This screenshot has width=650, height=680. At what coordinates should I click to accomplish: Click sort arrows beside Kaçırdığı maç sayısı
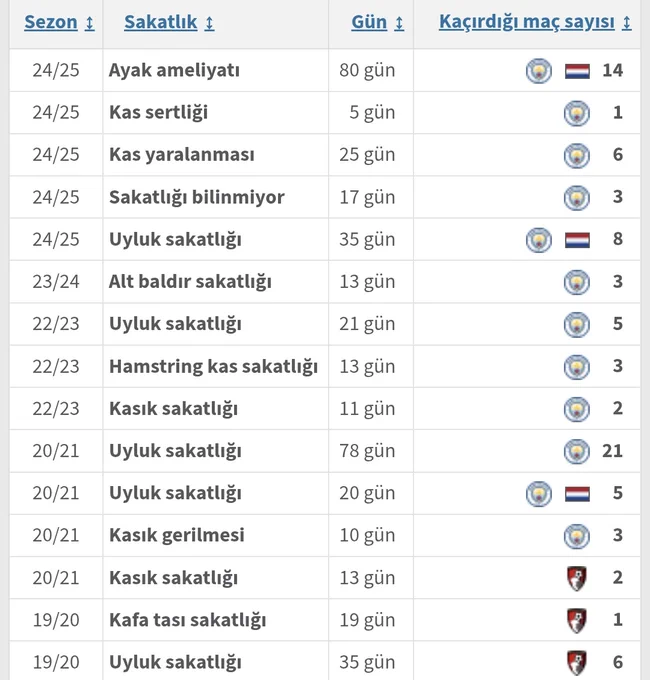pyautogui.click(x=627, y=23)
